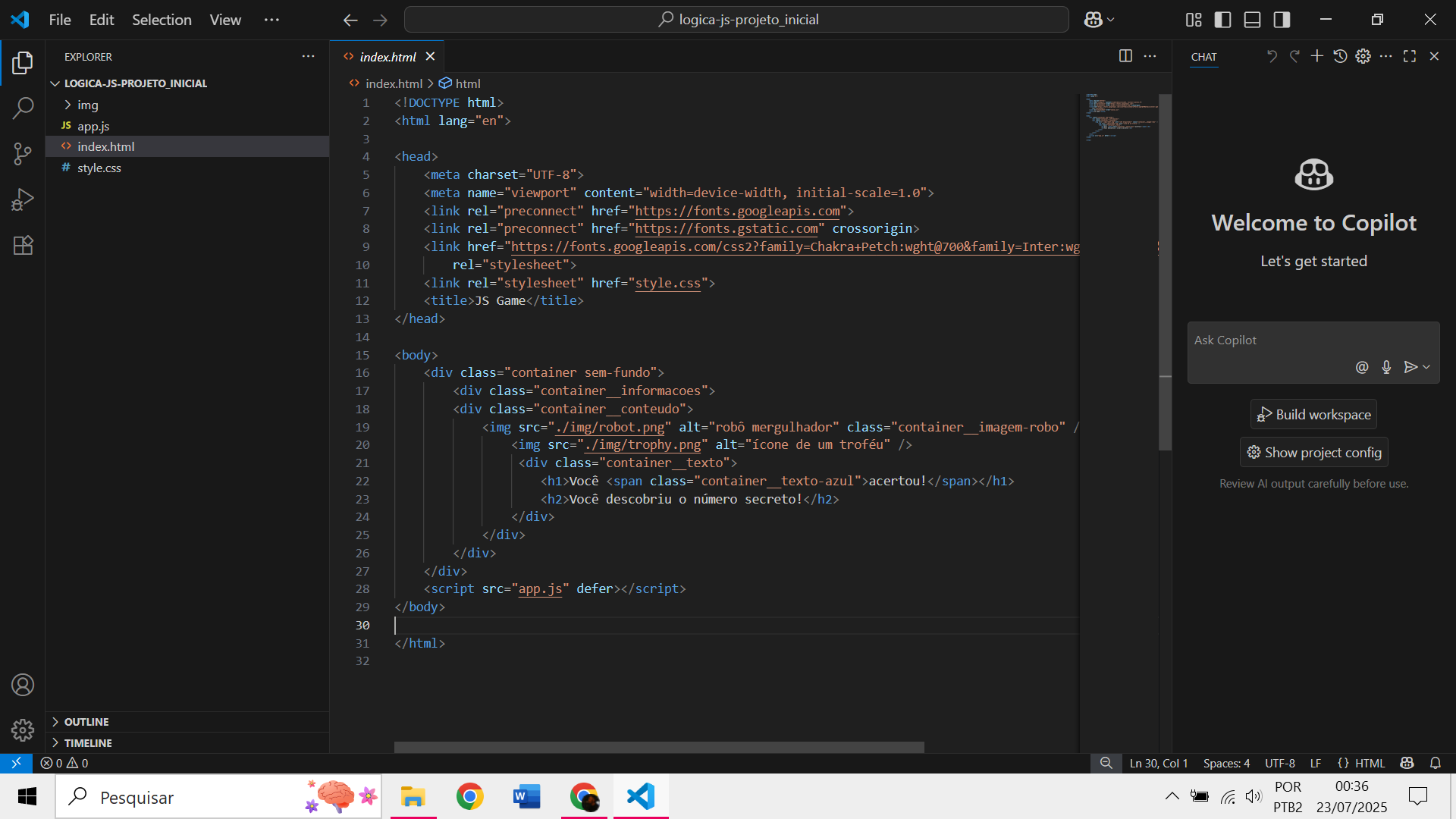Toggle primary side bar visibility

(x=1222, y=20)
